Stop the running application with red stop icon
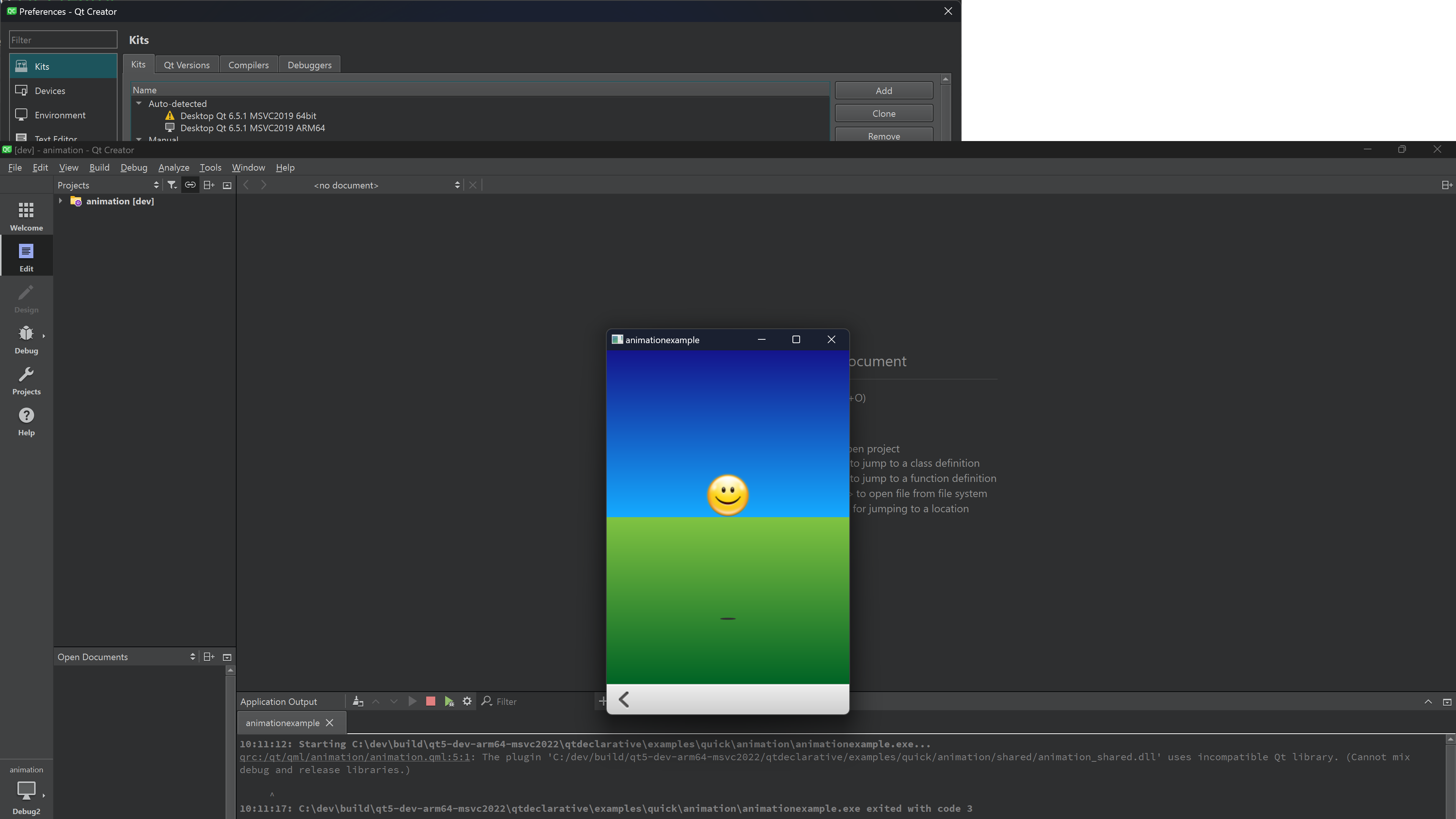 click(430, 701)
